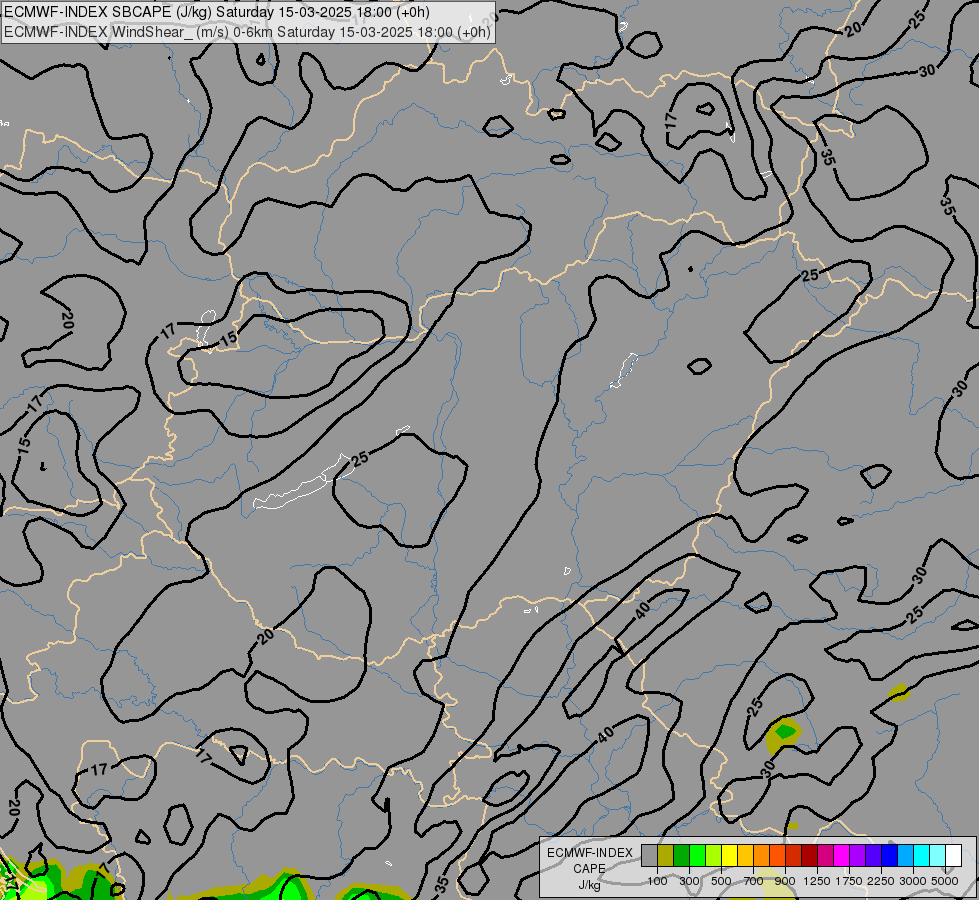Click the '500' legend tick label

[x=721, y=881]
